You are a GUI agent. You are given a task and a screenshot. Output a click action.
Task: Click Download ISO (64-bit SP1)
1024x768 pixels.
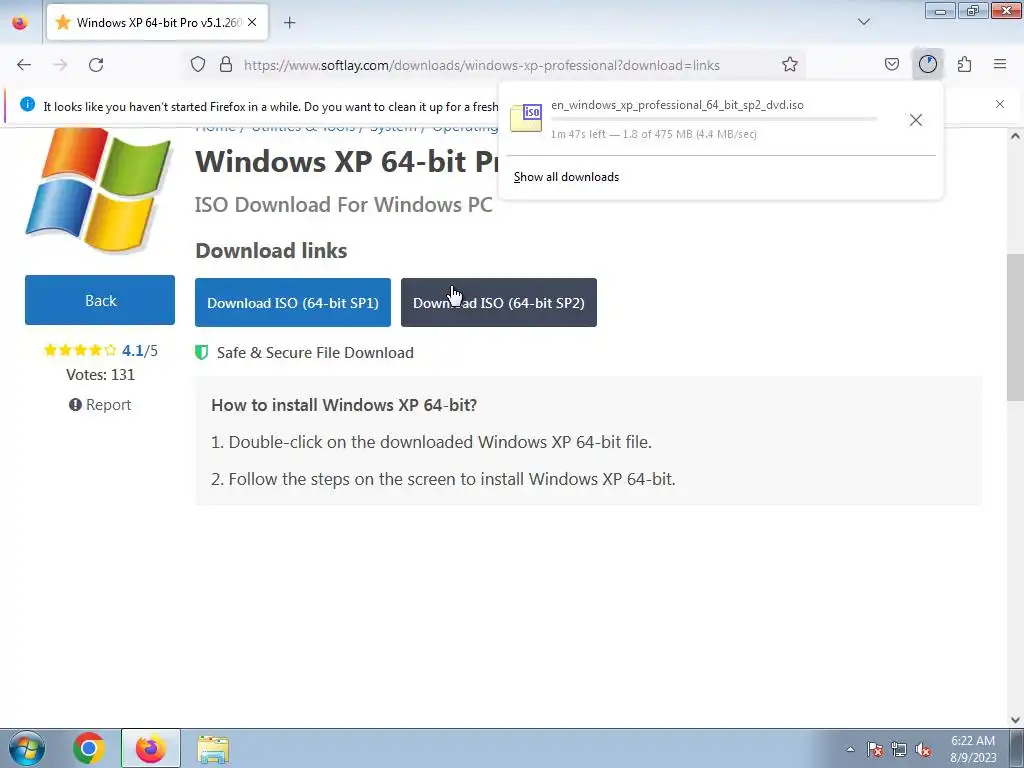(293, 302)
